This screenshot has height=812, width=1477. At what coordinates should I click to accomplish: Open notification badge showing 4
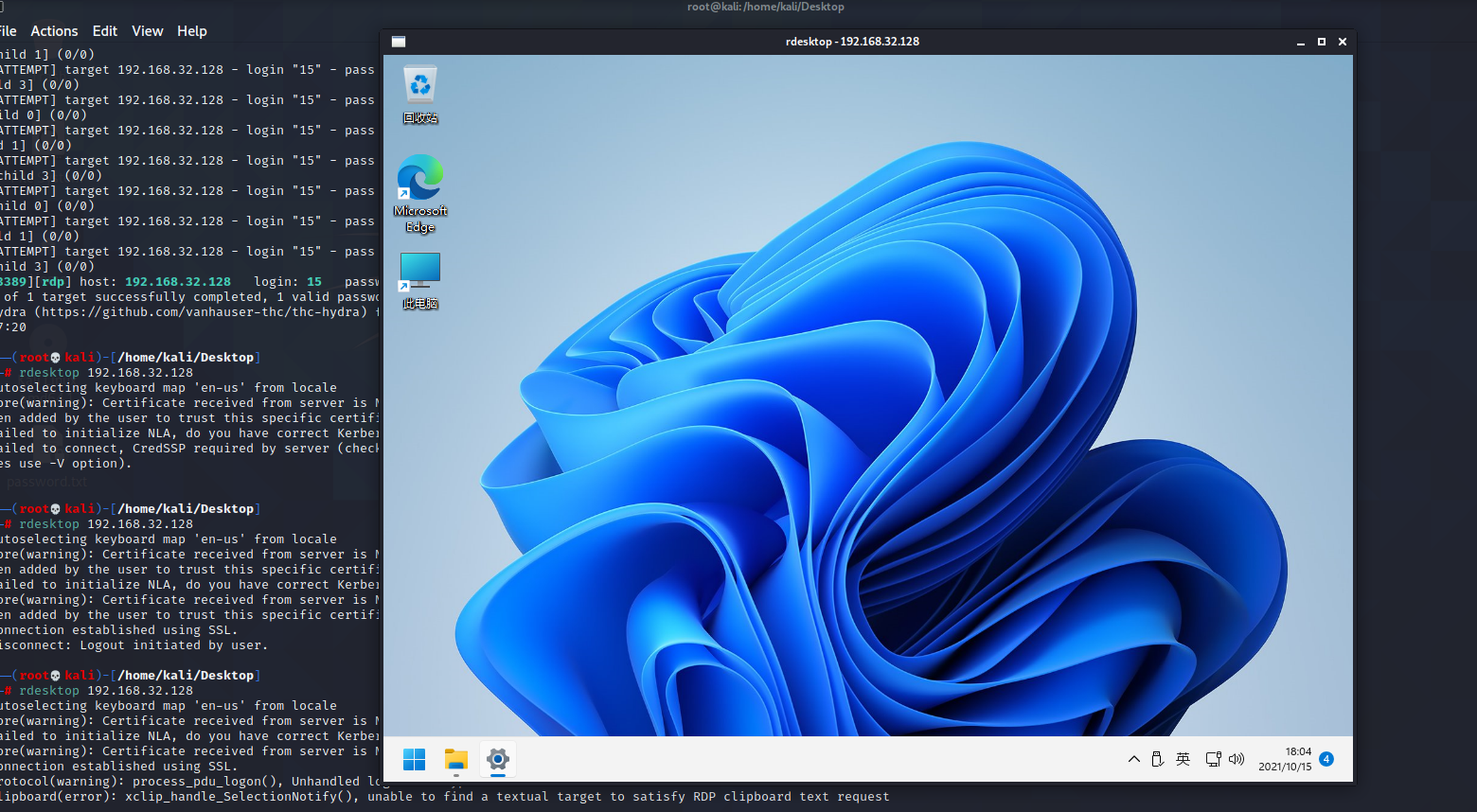(x=1326, y=759)
